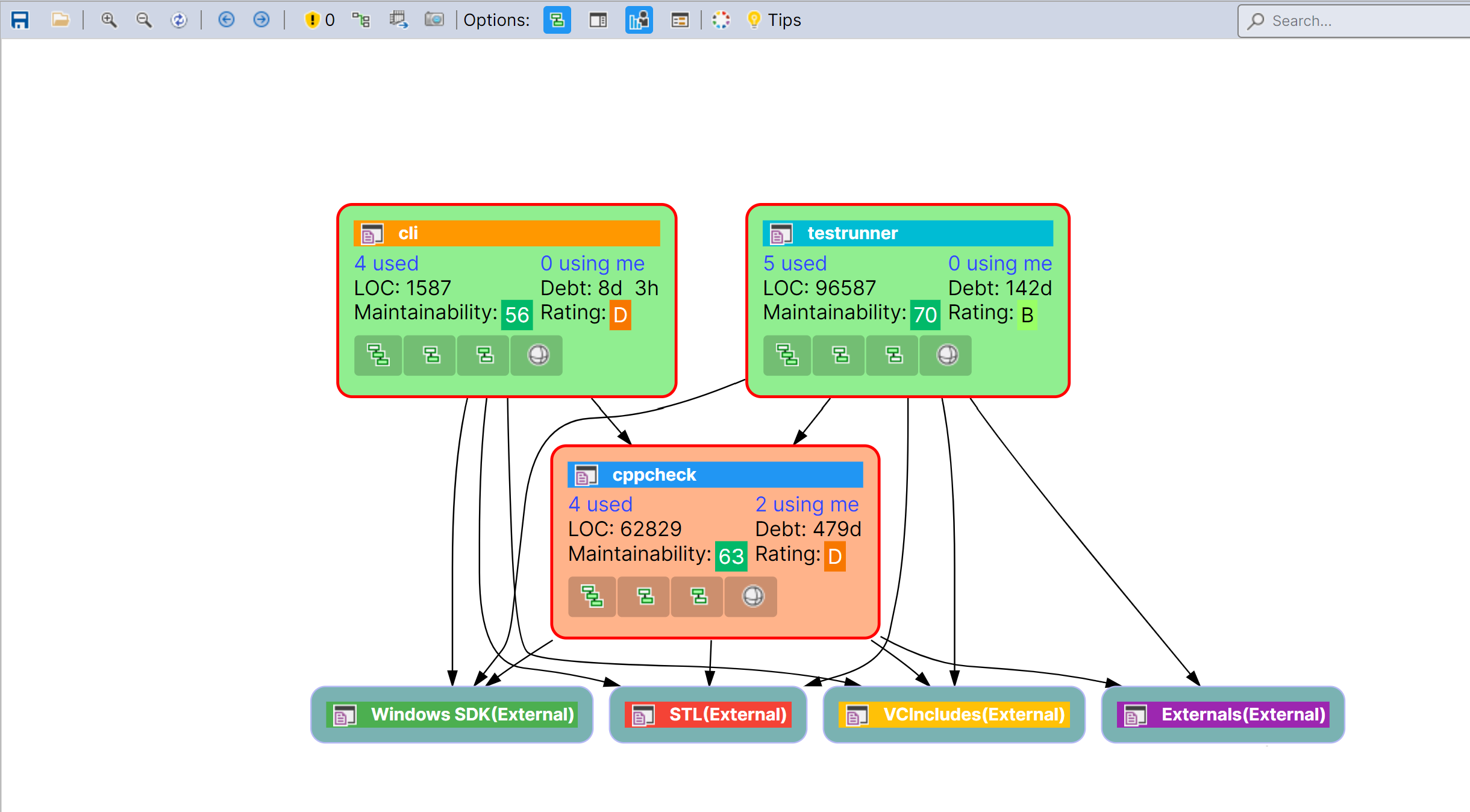Toggle the graph layout option
This screenshot has width=1470, height=812.
(x=556, y=20)
